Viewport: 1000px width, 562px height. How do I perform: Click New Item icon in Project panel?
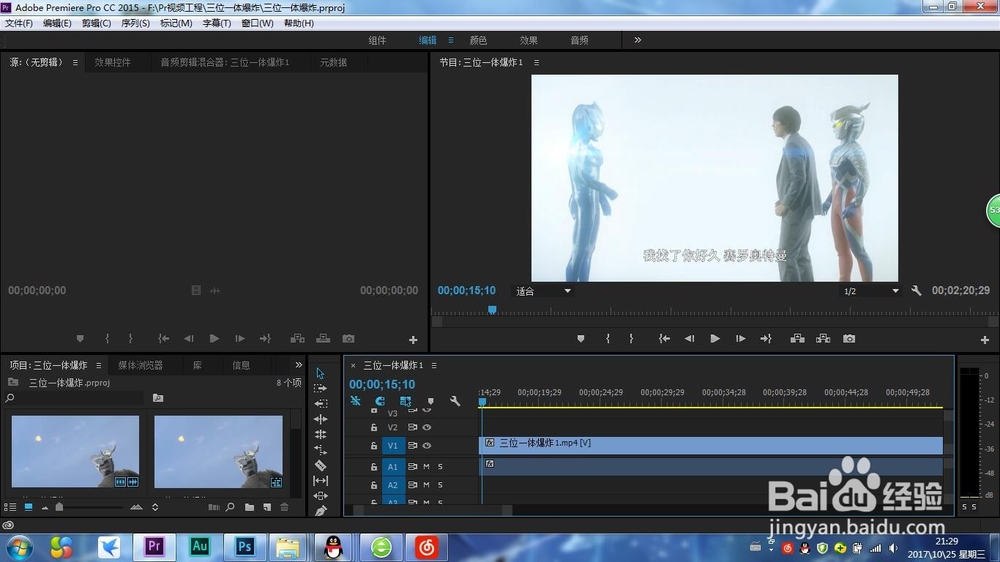267,507
